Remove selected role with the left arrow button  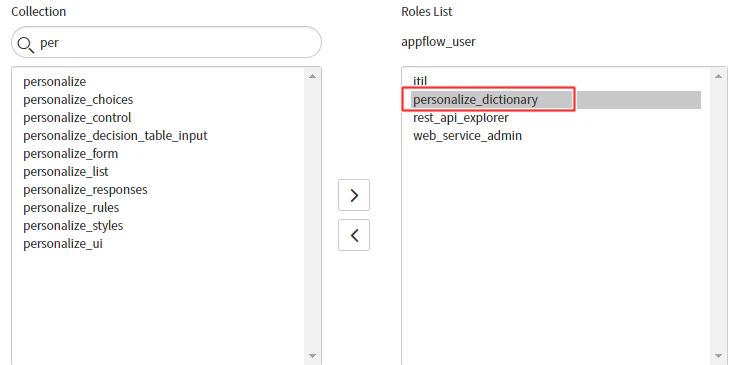click(x=353, y=235)
